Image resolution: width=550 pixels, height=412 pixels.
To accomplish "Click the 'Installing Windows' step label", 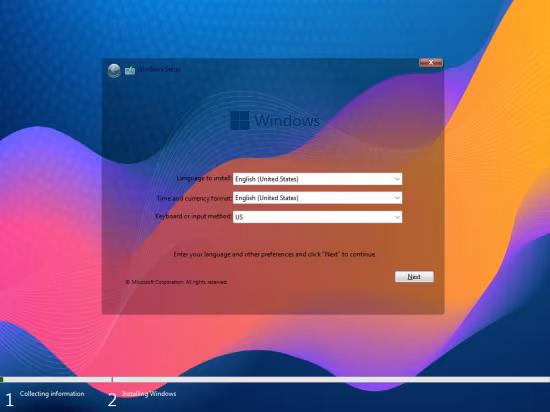I will 149,394.
